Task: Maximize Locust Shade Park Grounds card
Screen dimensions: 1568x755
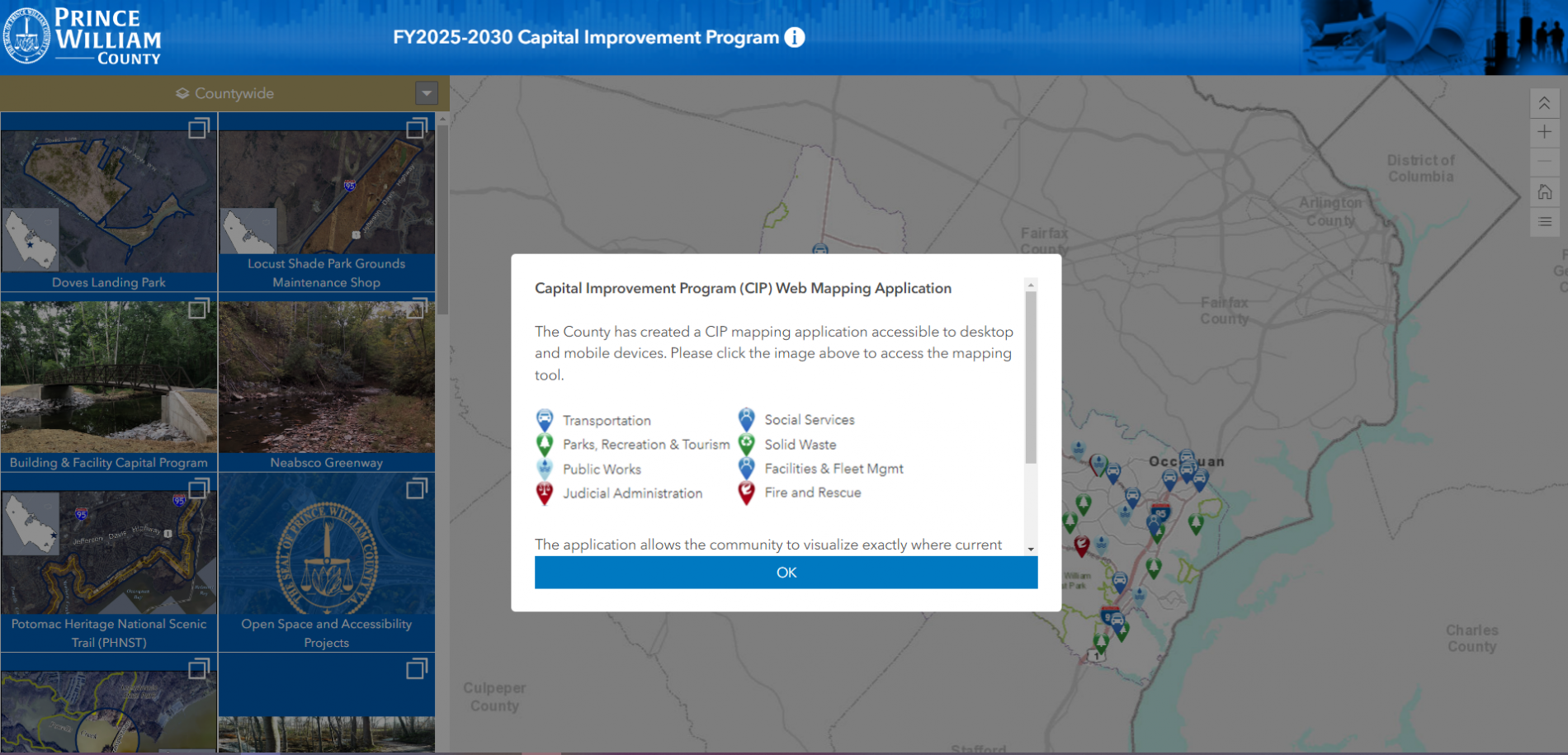Action: tap(417, 128)
